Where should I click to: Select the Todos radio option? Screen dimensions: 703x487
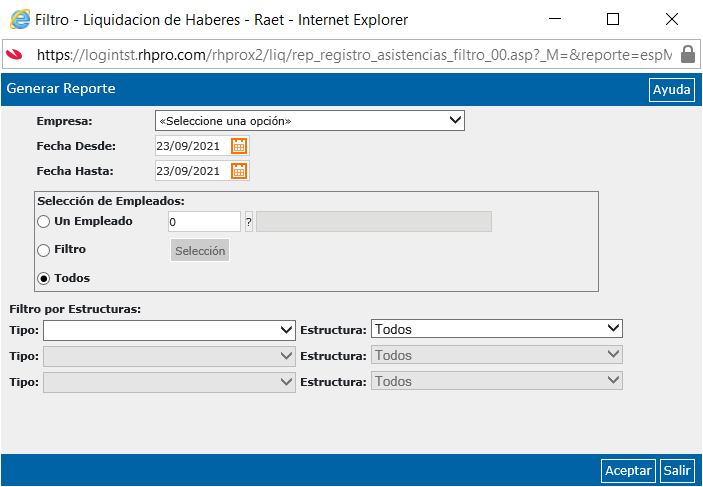coord(43,278)
